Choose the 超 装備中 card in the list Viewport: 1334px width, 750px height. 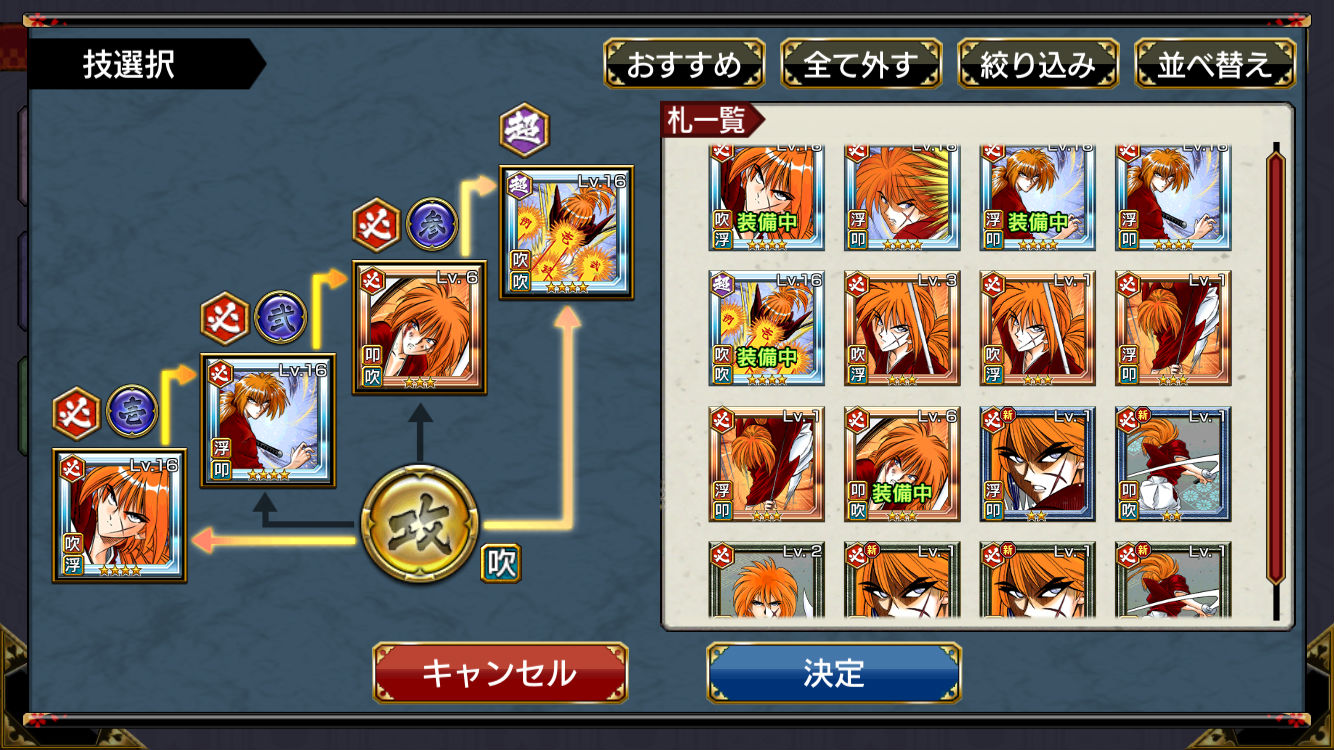click(767, 328)
